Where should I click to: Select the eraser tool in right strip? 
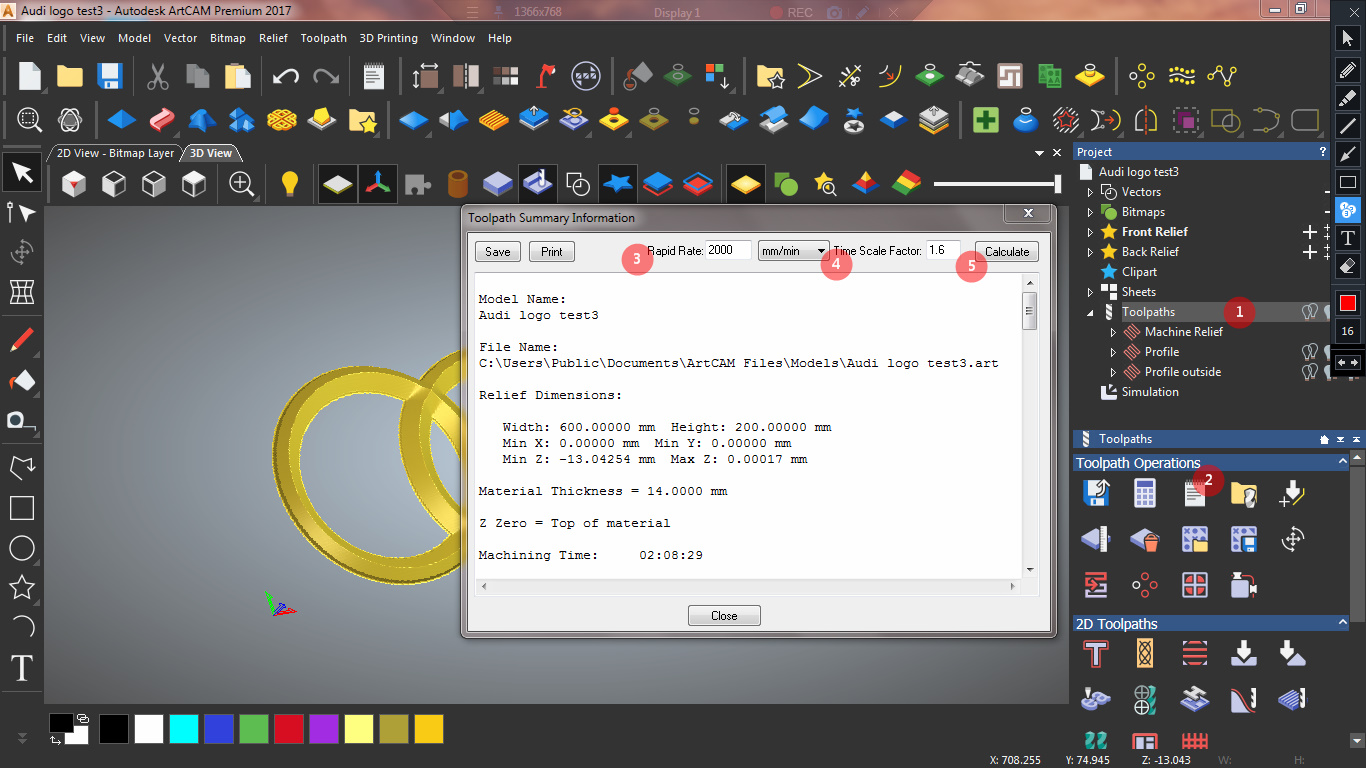1348,267
